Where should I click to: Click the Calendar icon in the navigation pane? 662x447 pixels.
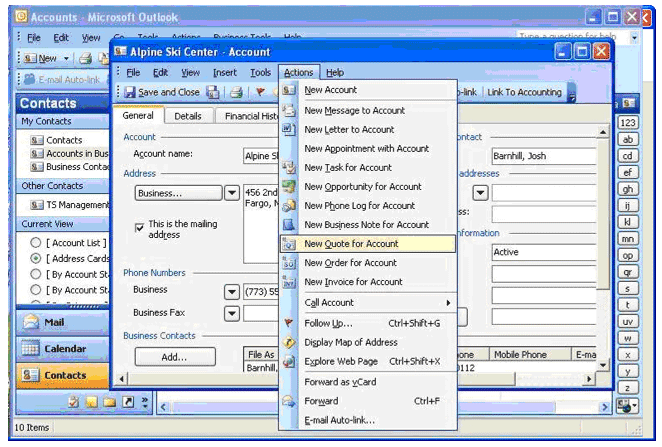pyautogui.click(x=29, y=349)
